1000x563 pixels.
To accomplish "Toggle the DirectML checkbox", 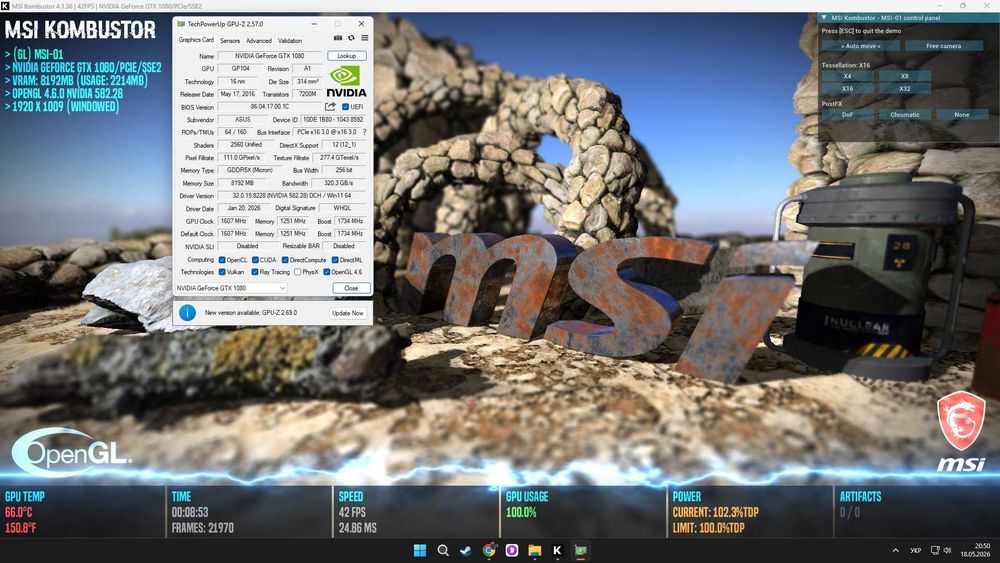I will point(335,260).
